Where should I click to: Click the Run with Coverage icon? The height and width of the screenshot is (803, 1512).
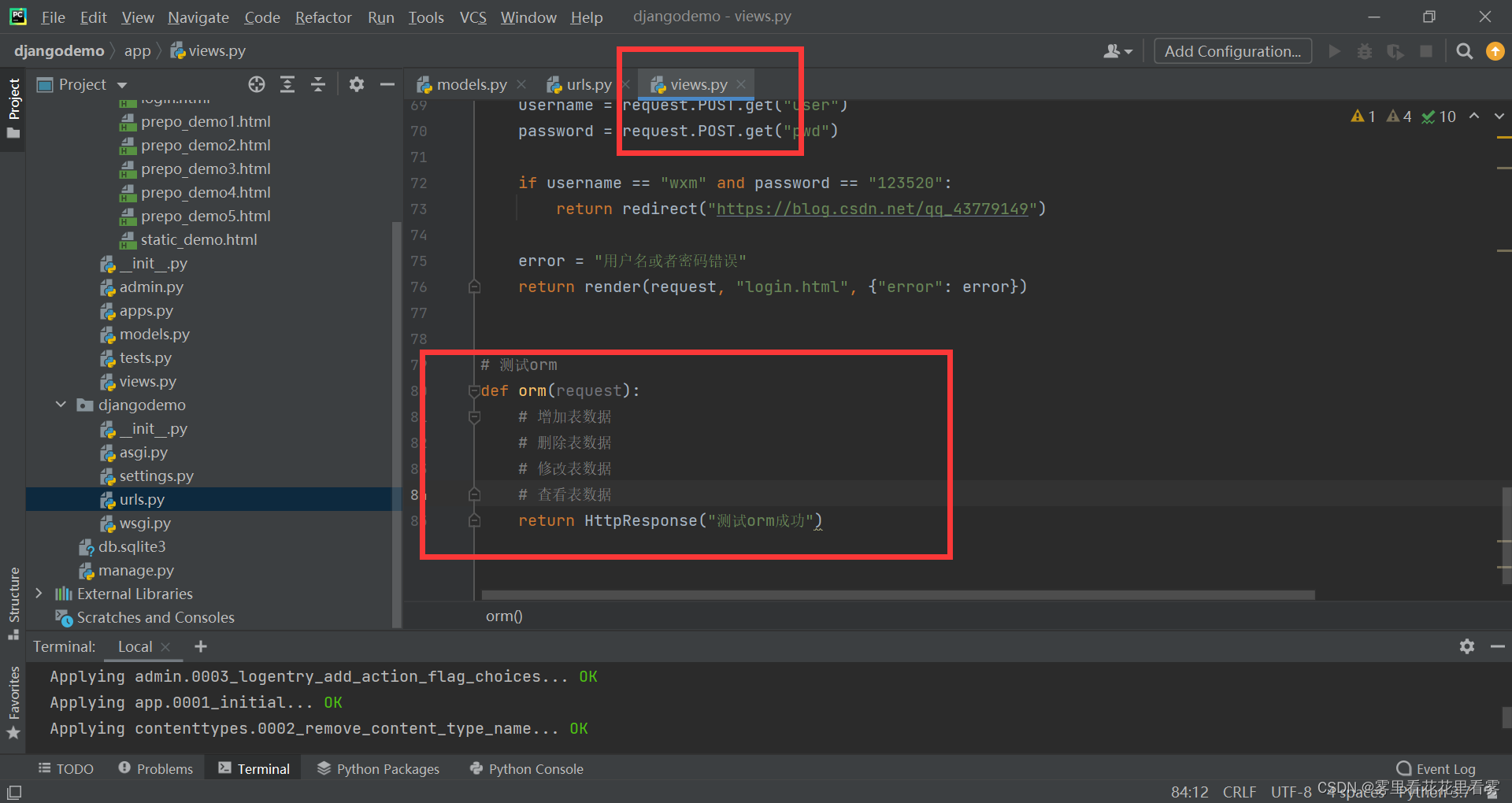[1395, 51]
